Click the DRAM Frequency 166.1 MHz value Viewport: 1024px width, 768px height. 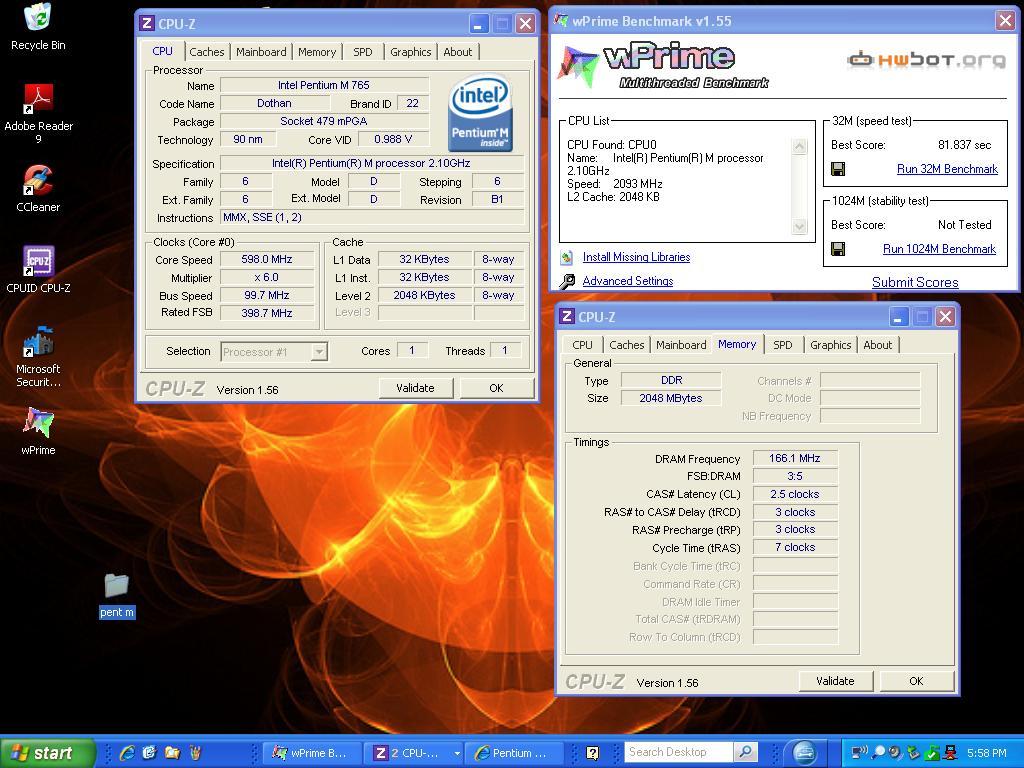tap(795, 458)
